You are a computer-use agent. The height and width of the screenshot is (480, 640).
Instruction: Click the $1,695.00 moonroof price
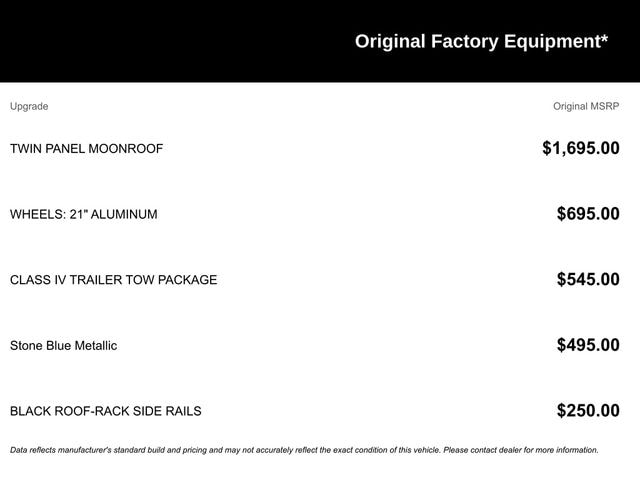pyautogui.click(x=580, y=149)
